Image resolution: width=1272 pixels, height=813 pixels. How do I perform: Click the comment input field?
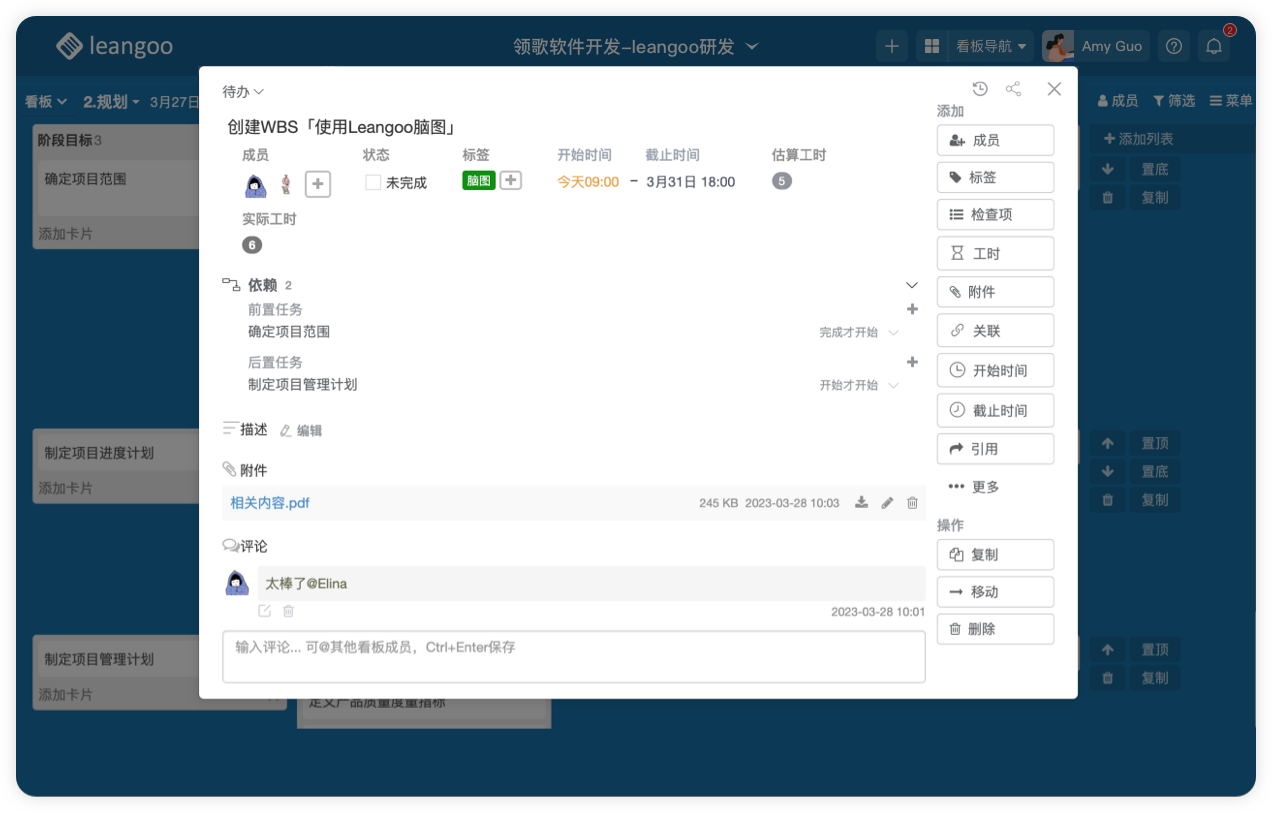[x=573, y=656]
